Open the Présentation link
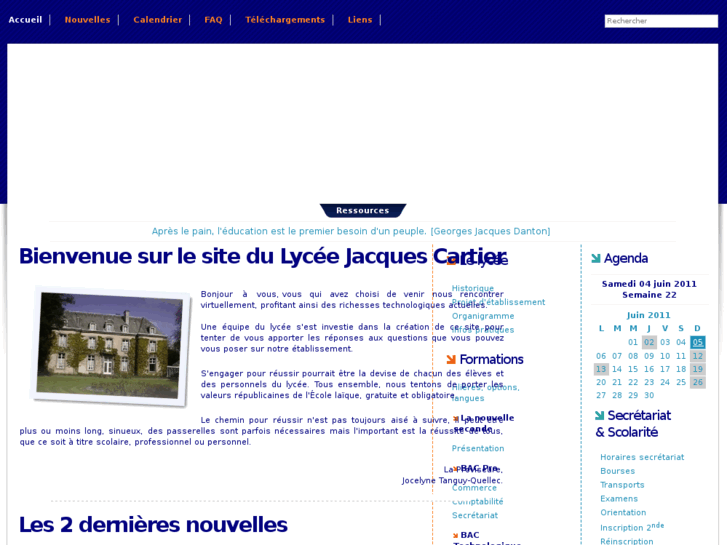Image resolution: width=727 pixels, height=545 pixels. [478, 449]
